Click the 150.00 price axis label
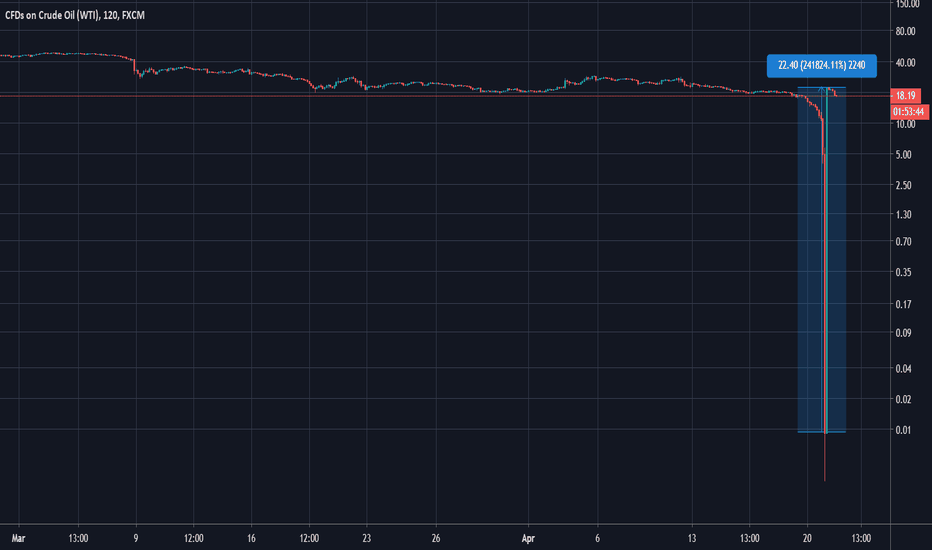The width and height of the screenshot is (932, 550). coord(907,4)
